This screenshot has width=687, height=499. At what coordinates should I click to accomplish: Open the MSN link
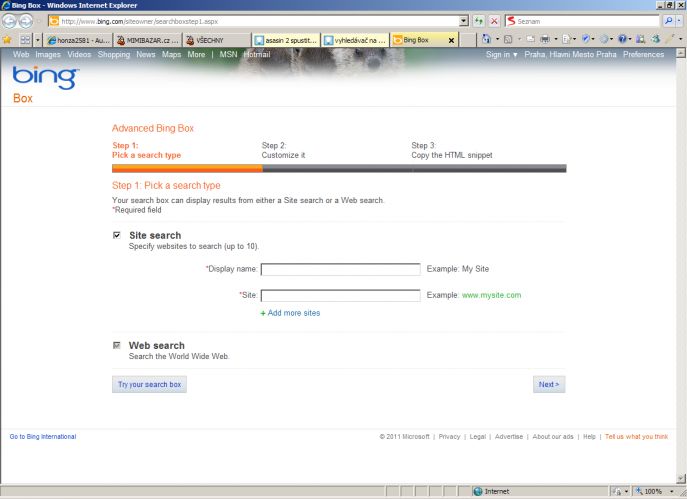pos(228,54)
